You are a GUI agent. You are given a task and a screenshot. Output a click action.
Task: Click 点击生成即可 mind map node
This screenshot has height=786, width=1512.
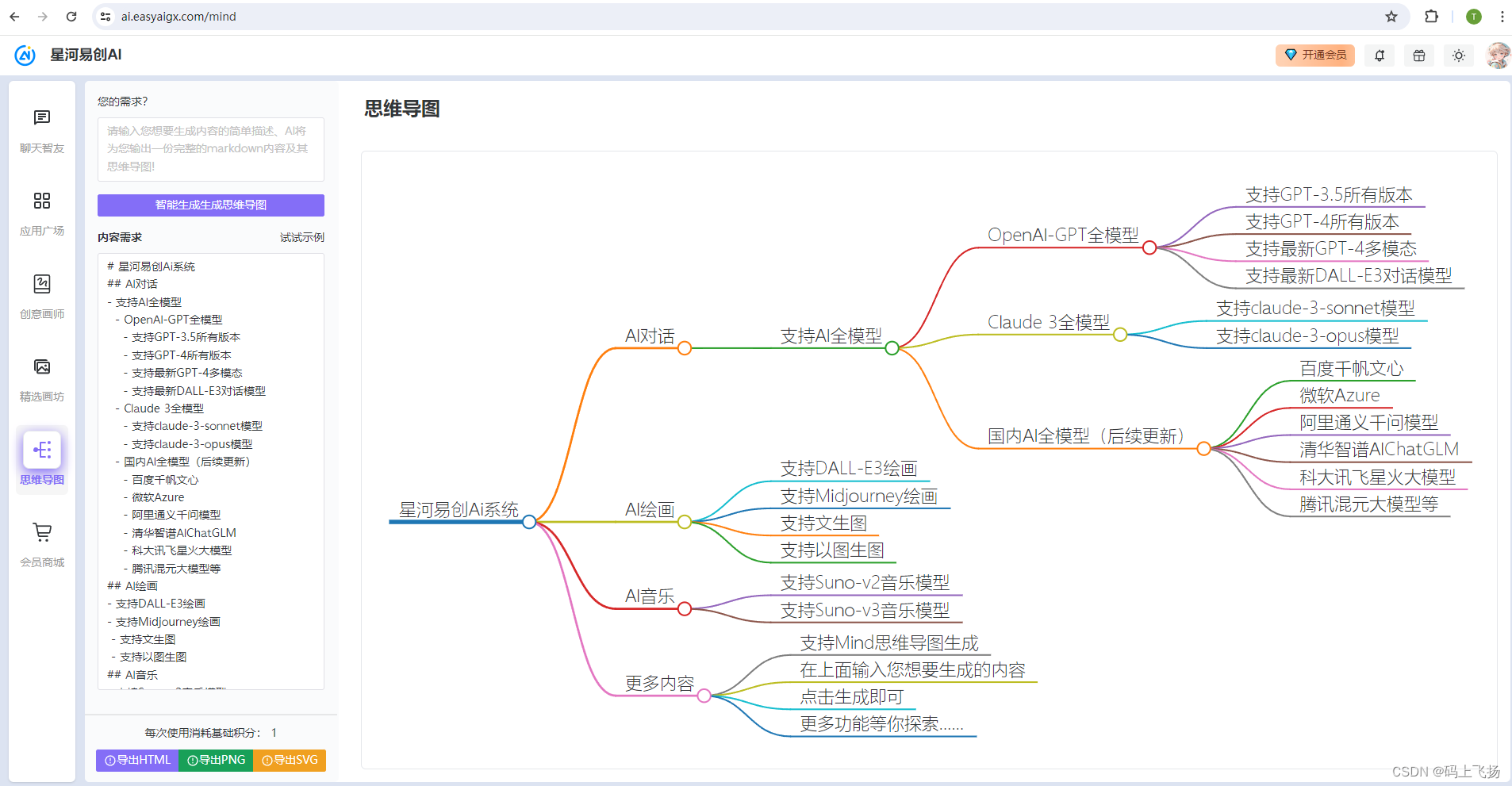pyautogui.click(x=851, y=697)
